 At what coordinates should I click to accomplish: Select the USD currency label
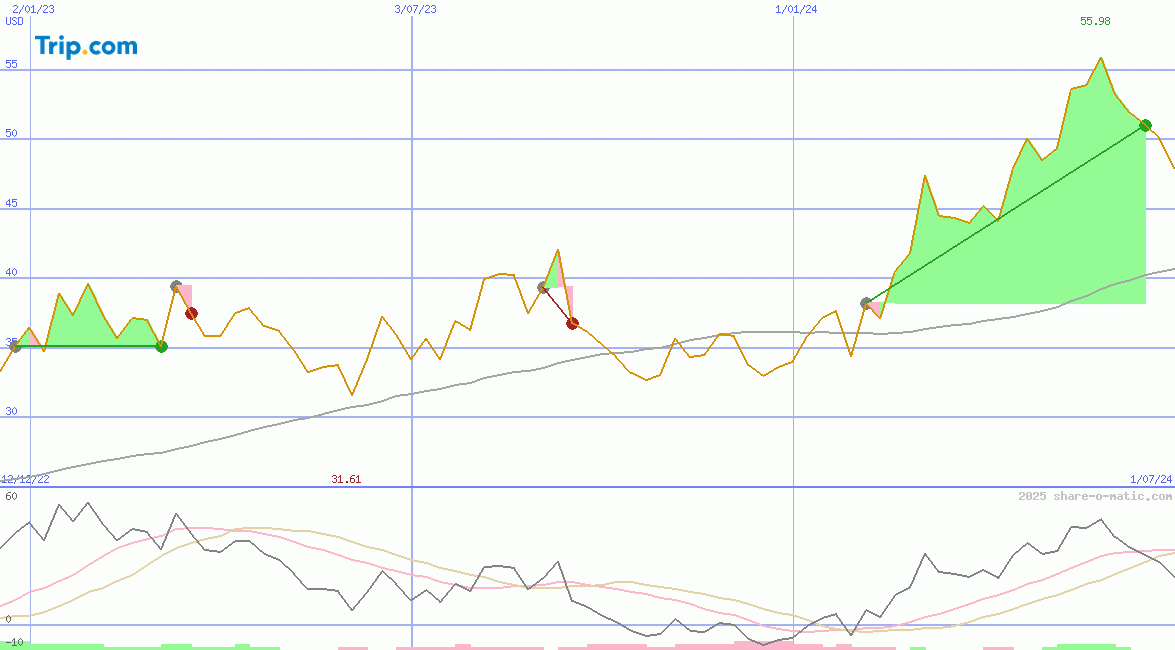(x=12, y=20)
